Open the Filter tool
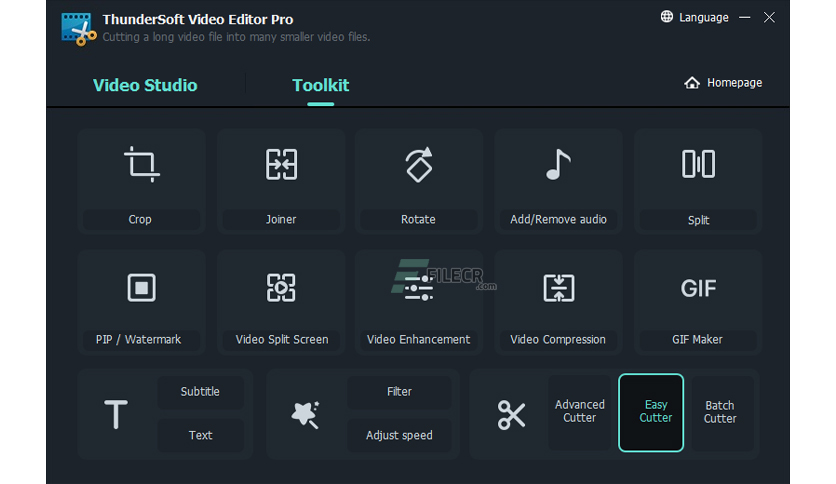 click(399, 392)
